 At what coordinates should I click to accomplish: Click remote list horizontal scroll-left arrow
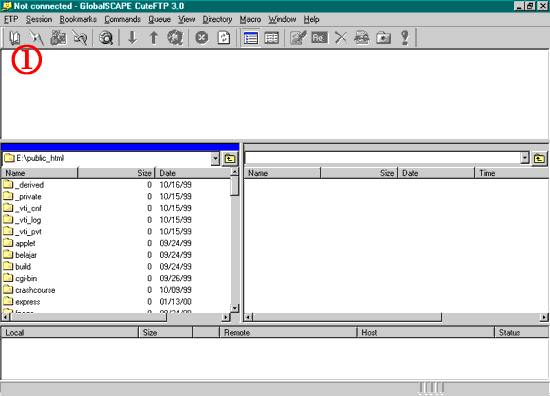point(248,317)
